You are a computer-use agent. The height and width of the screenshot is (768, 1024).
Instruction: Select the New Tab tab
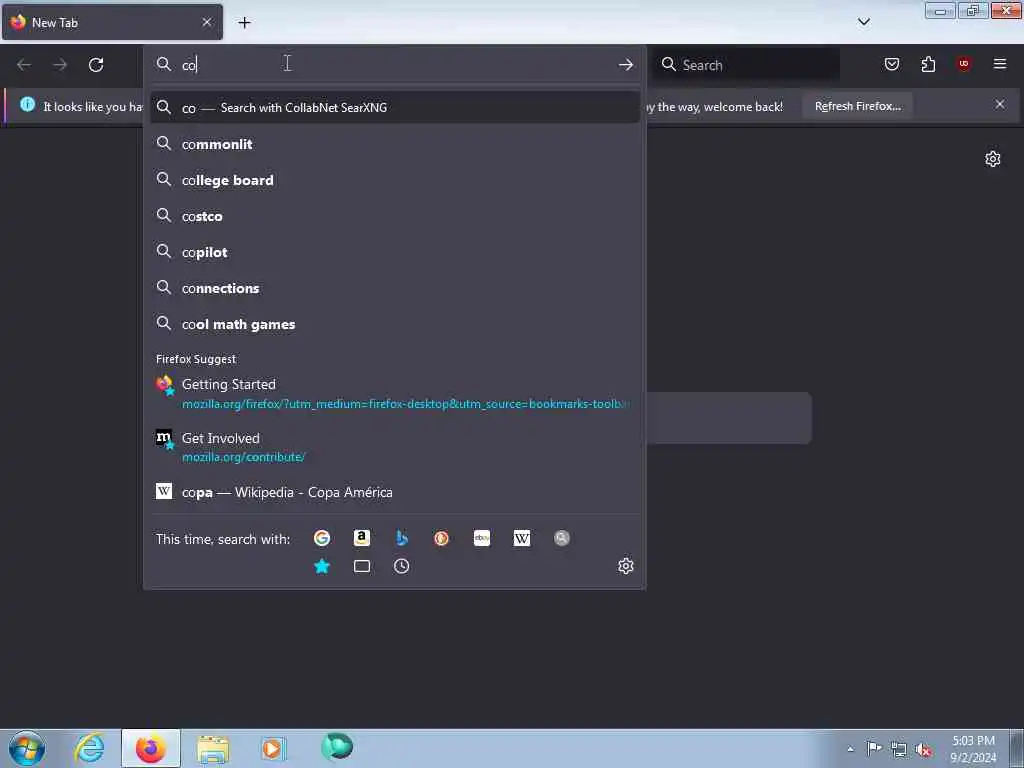pos(112,22)
